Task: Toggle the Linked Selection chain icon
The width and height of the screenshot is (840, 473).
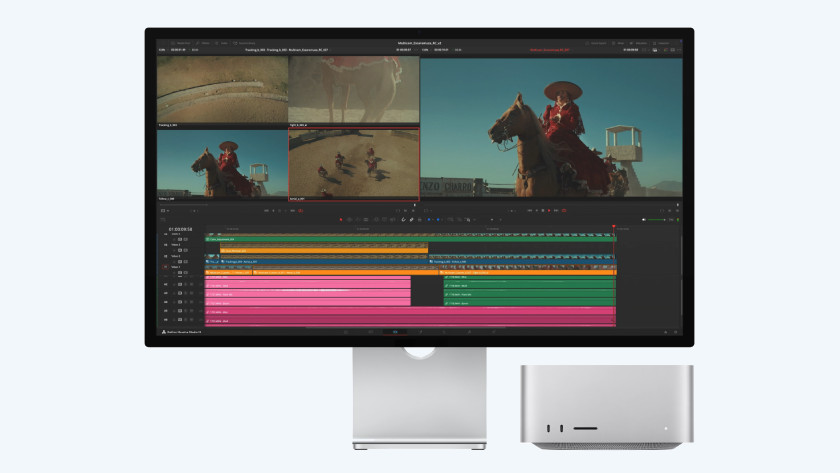Action: [x=411, y=220]
